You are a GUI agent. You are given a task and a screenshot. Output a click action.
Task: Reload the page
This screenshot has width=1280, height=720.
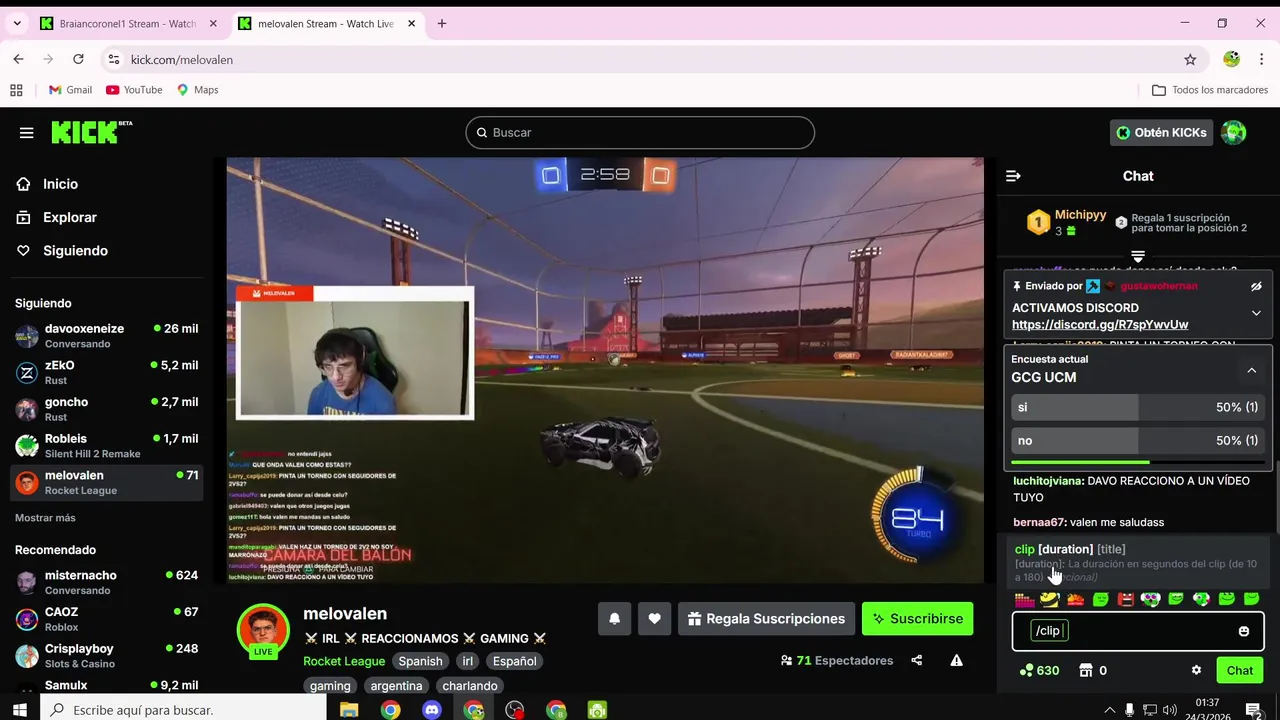click(78, 60)
